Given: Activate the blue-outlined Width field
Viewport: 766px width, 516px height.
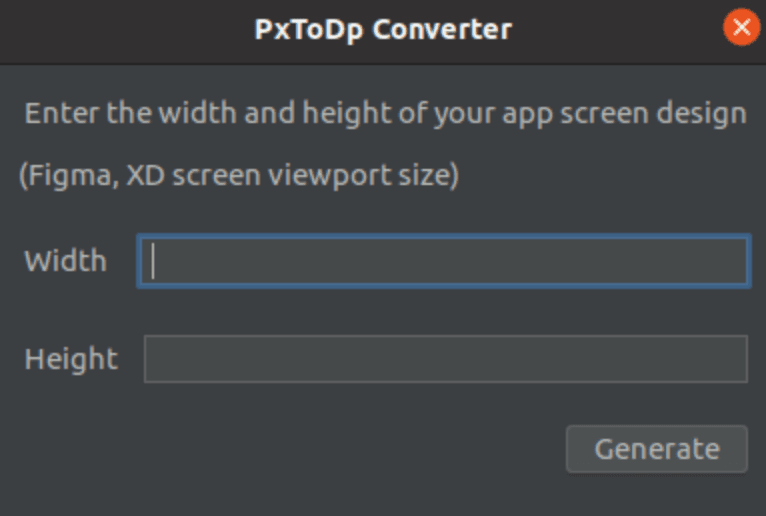Looking at the screenshot, I should pos(444,261).
